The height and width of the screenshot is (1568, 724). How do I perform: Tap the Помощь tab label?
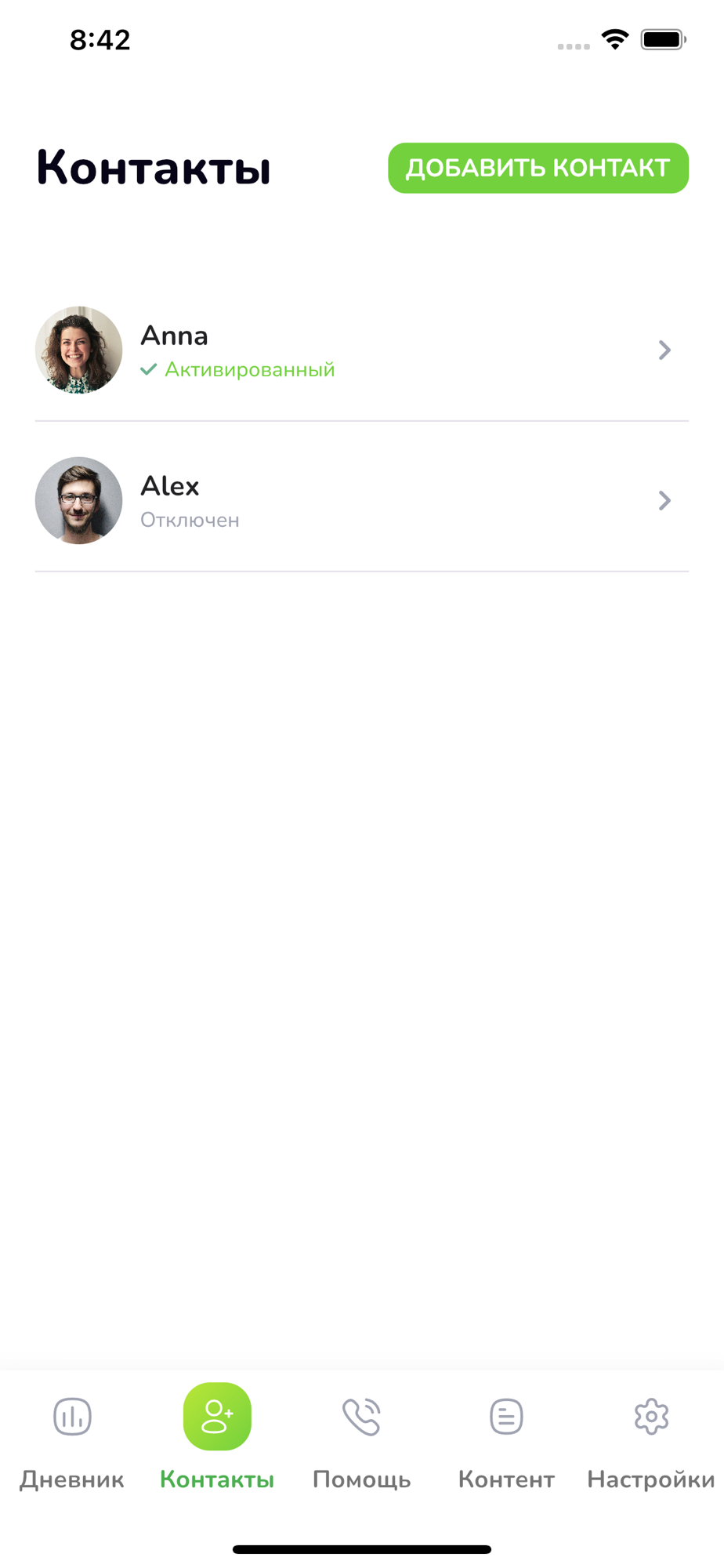[x=361, y=1479]
